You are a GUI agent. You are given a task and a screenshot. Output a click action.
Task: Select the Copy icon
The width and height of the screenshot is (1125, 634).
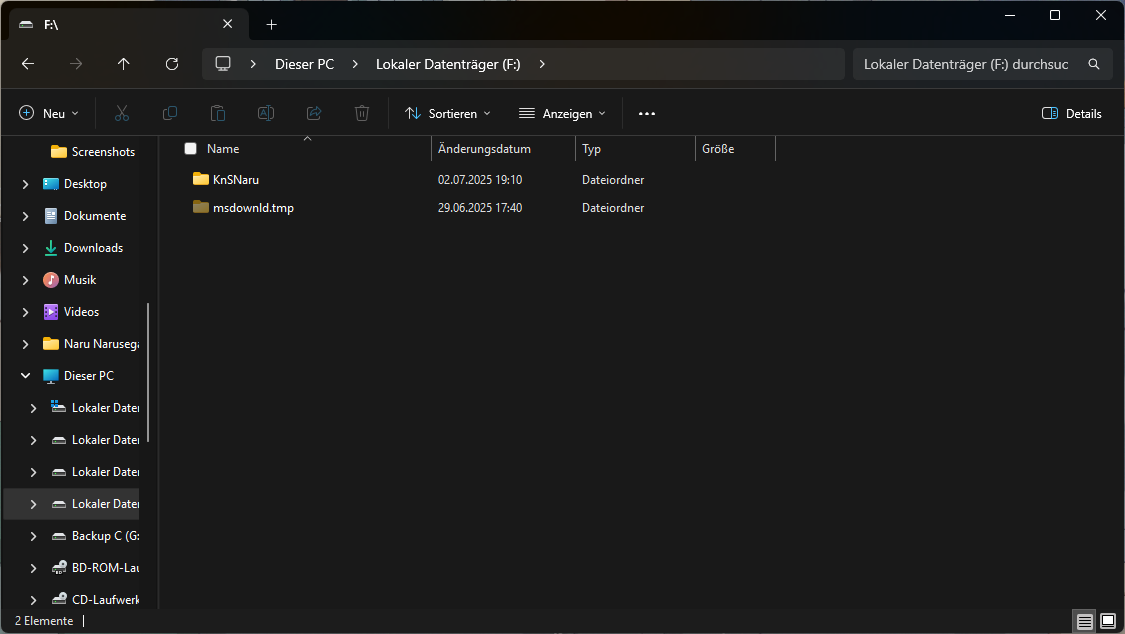169,113
